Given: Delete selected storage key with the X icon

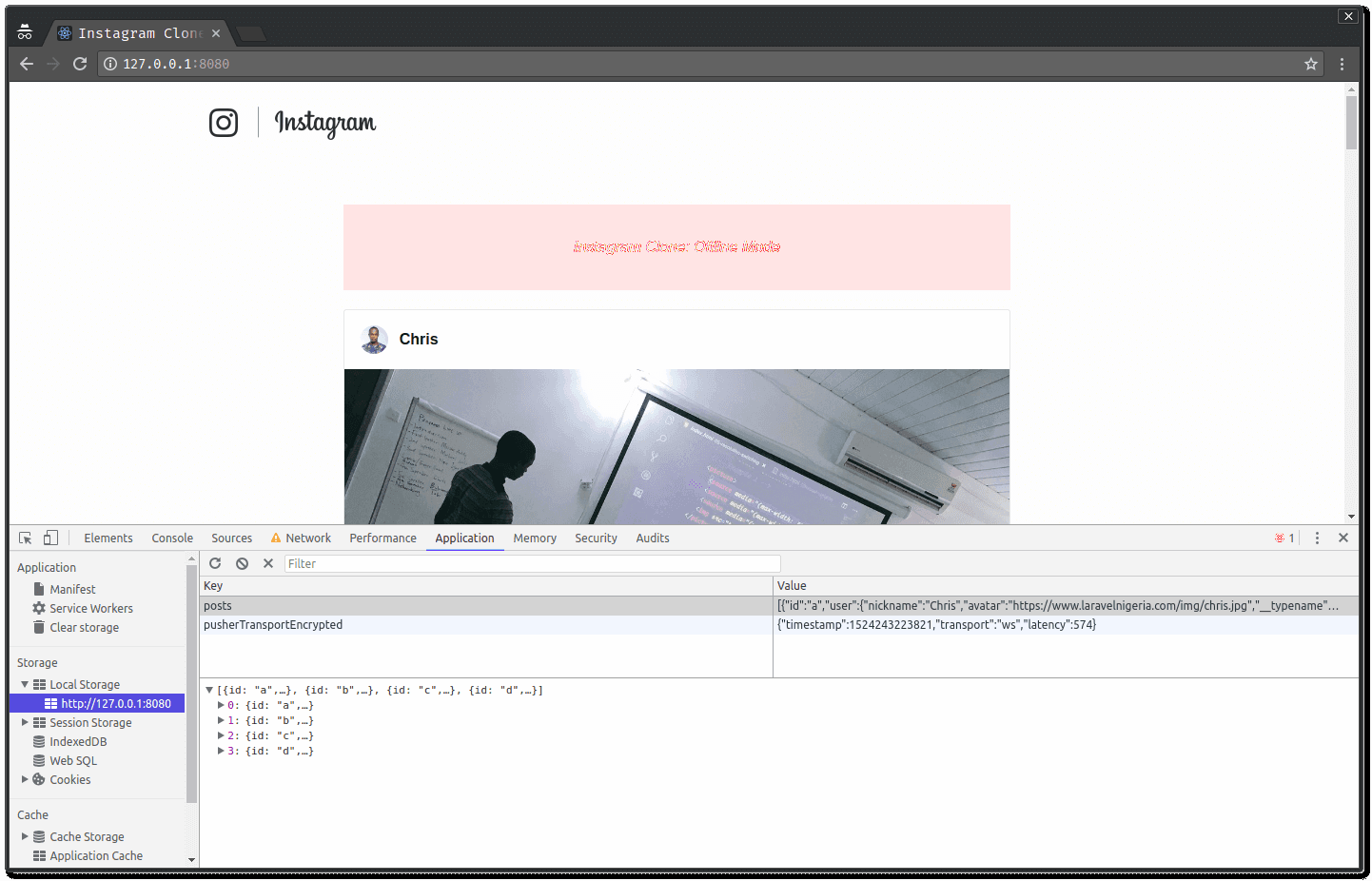Looking at the screenshot, I should pos(267,562).
